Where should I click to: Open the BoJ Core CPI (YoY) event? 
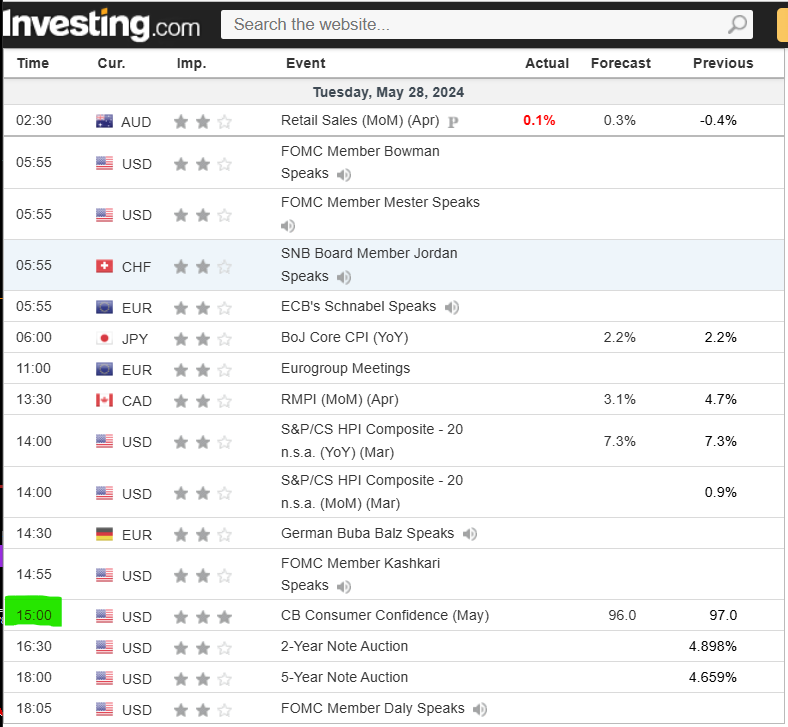click(345, 337)
